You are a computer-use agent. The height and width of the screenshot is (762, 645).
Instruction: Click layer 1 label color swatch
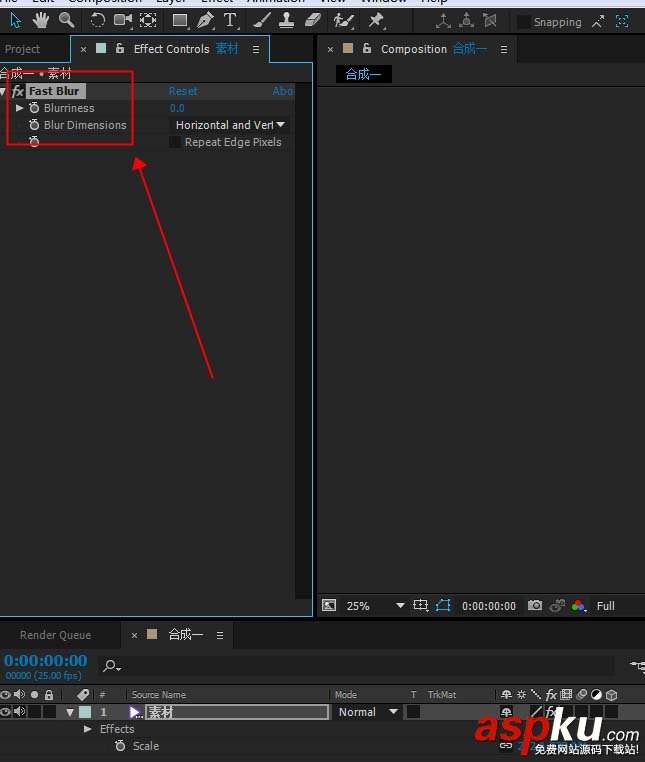pos(85,712)
